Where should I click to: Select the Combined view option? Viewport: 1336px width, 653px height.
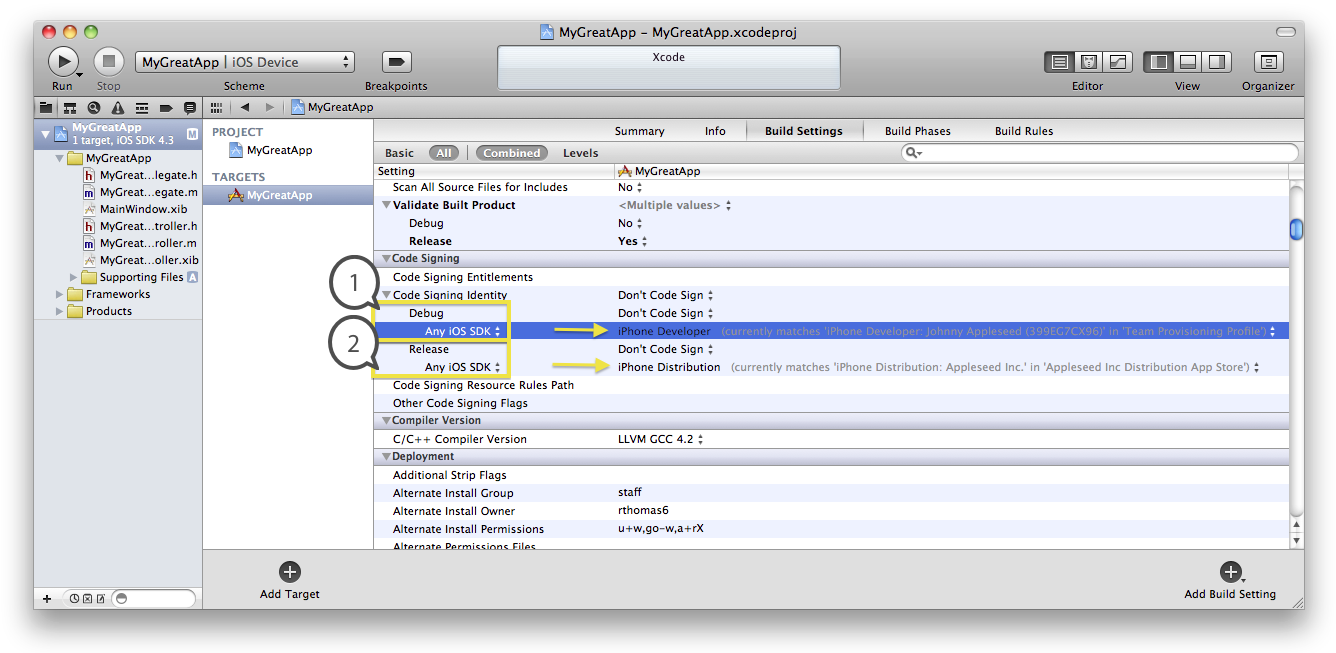tap(512, 153)
